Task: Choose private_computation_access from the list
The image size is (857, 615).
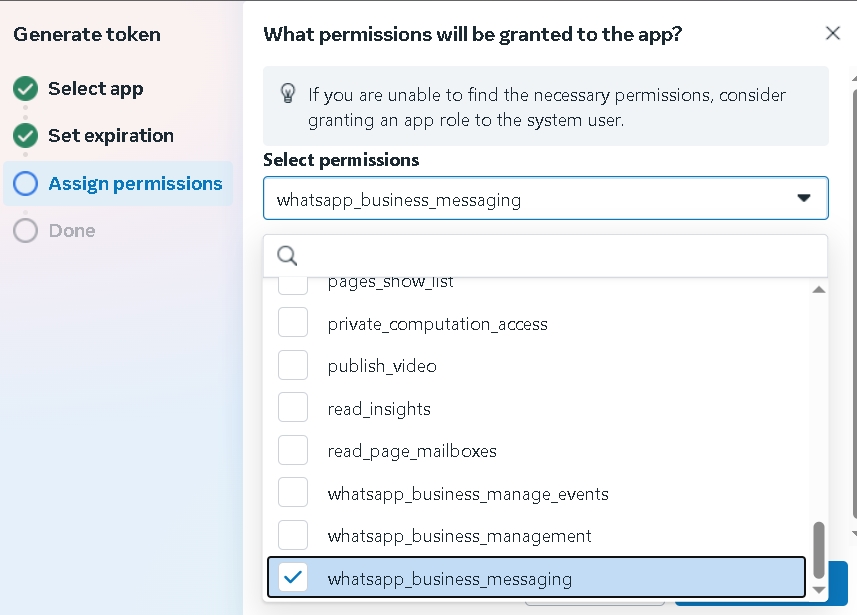Action: [437, 324]
